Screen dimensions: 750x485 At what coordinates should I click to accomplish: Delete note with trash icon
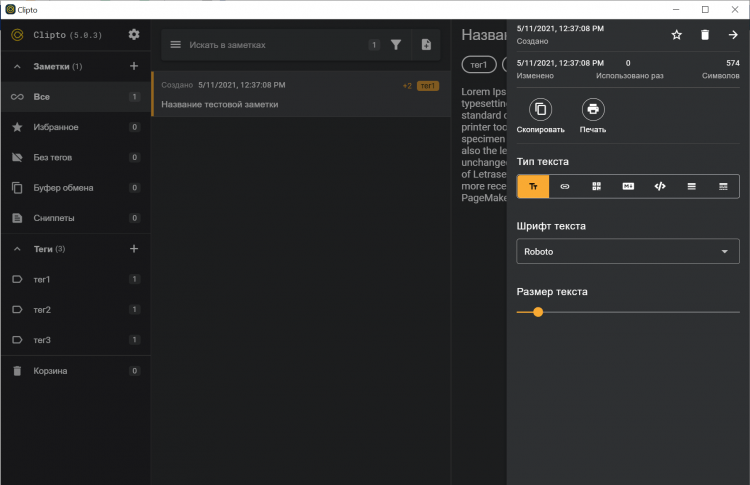[x=705, y=35]
